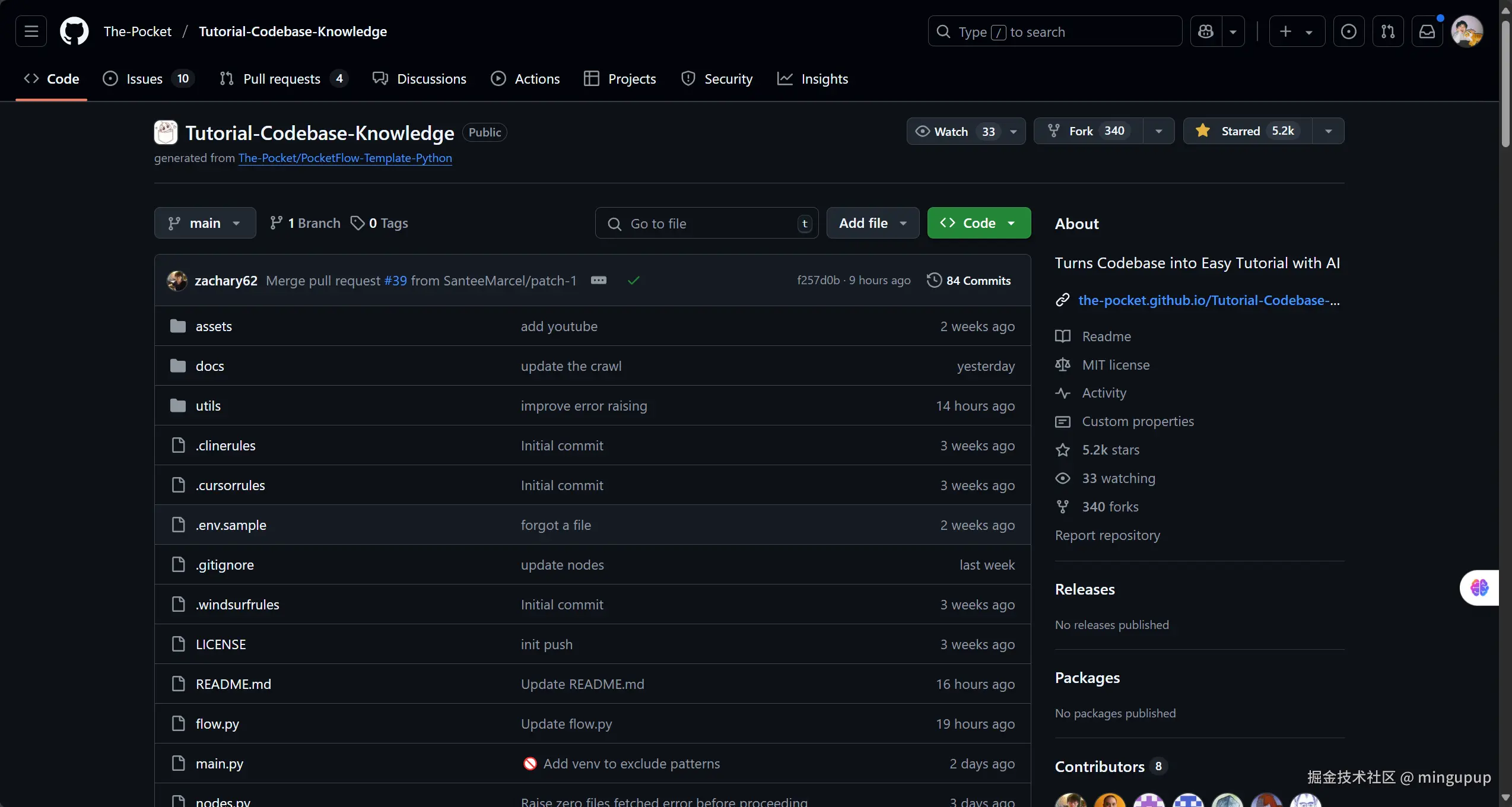Open pull request #39 link
The height and width of the screenshot is (807, 1512).
pyautogui.click(x=396, y=280)
